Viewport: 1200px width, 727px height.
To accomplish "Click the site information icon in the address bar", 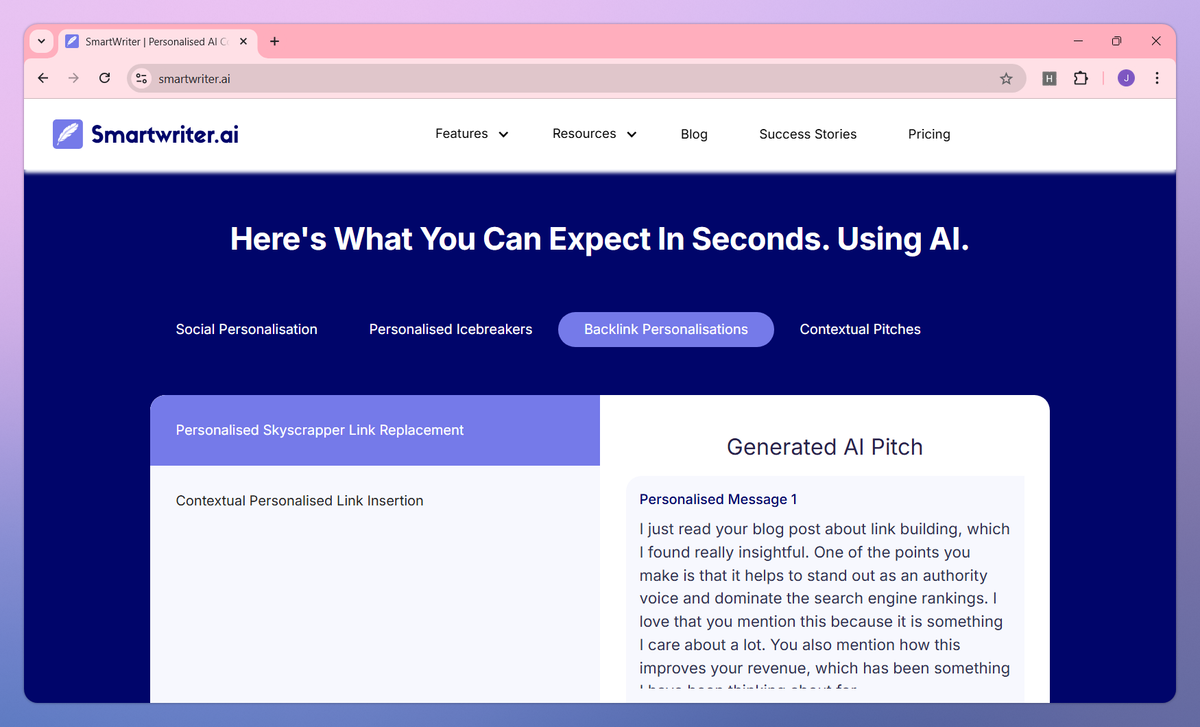I will tap(141, 77).
